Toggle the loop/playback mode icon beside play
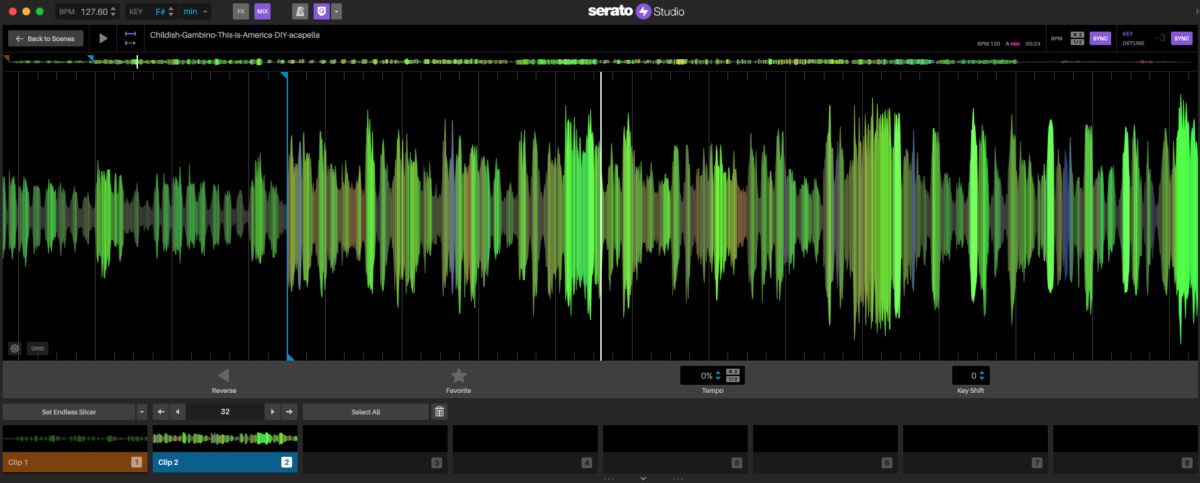The image size is (1200, 483). pyautogui.click(x=130, y=38)
